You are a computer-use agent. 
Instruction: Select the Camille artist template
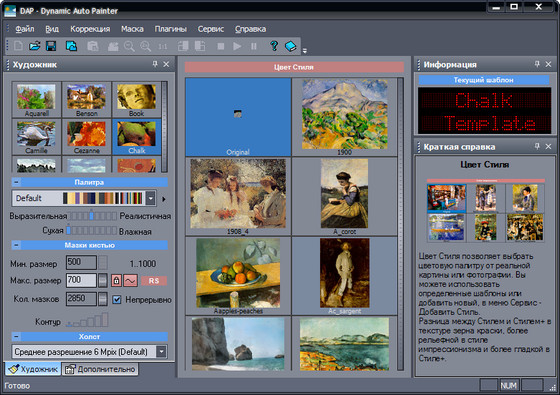point(36,137)
